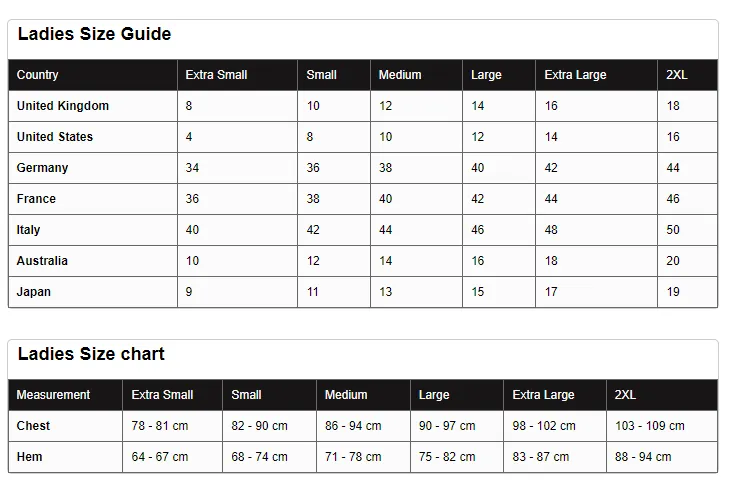This screenshot has width=734, height=490.
Task: Click the 103 - 109 cm chest cell
Action: [650, 426]
